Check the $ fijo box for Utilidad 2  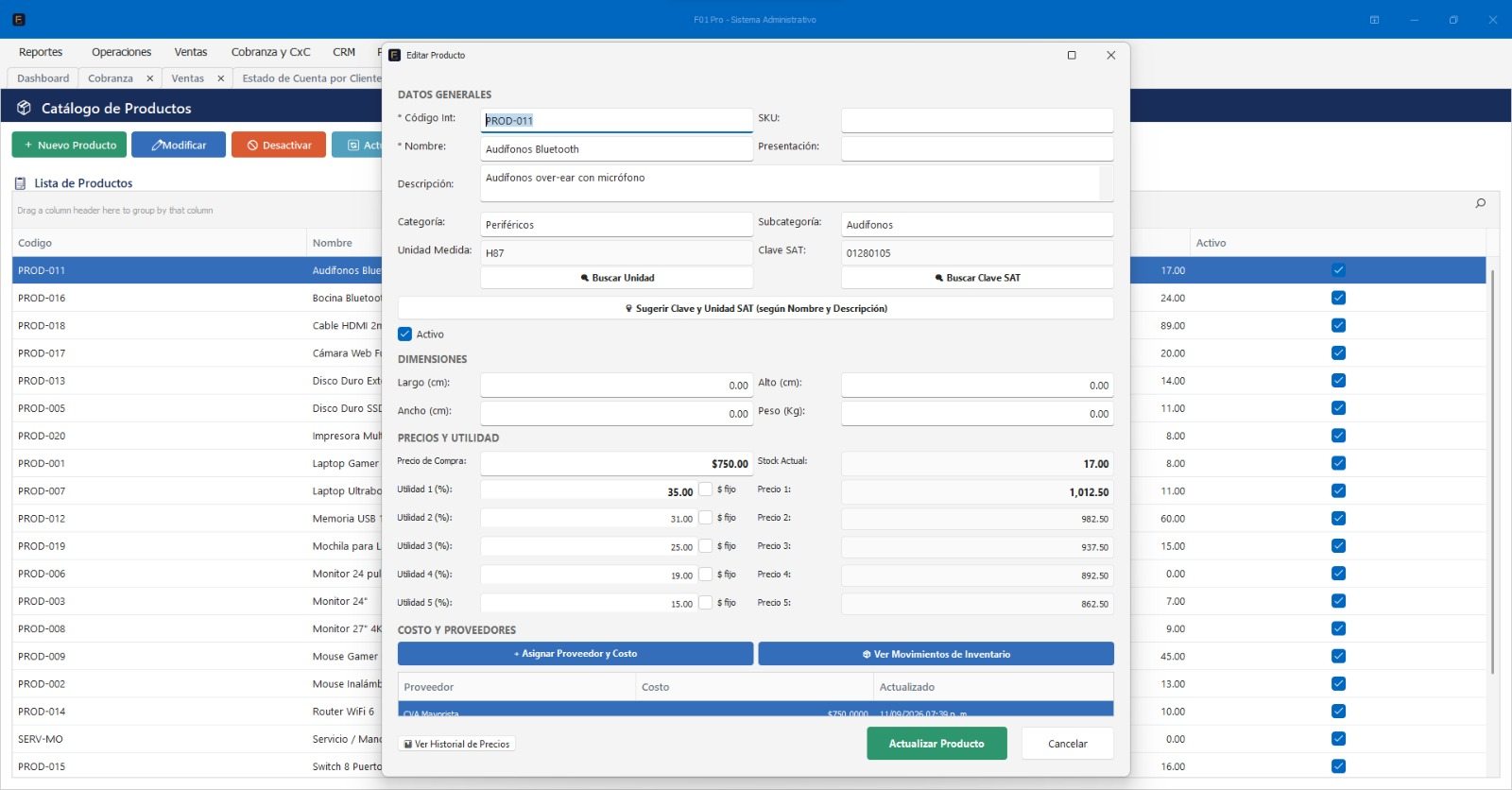click(705, 518)
